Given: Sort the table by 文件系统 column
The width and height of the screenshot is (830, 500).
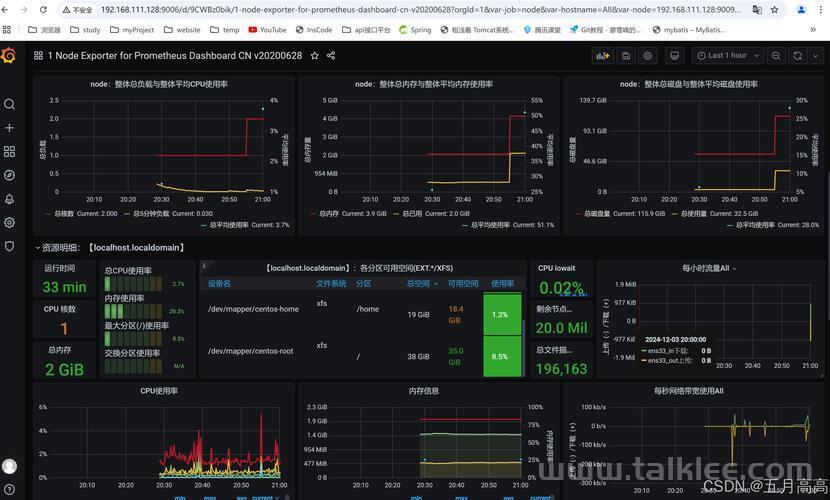Looking at the screenshot, I should pyautogui.click(x=331, y=284).
